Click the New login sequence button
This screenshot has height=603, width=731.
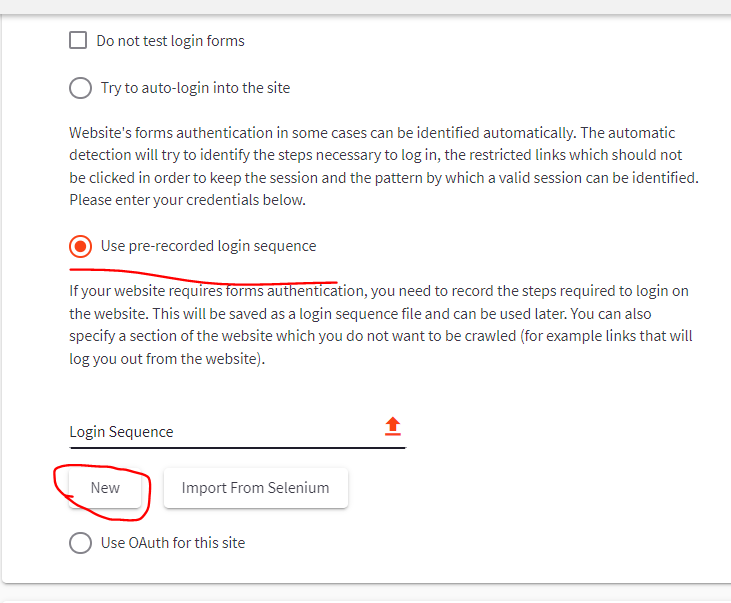[x=105, y=488]
